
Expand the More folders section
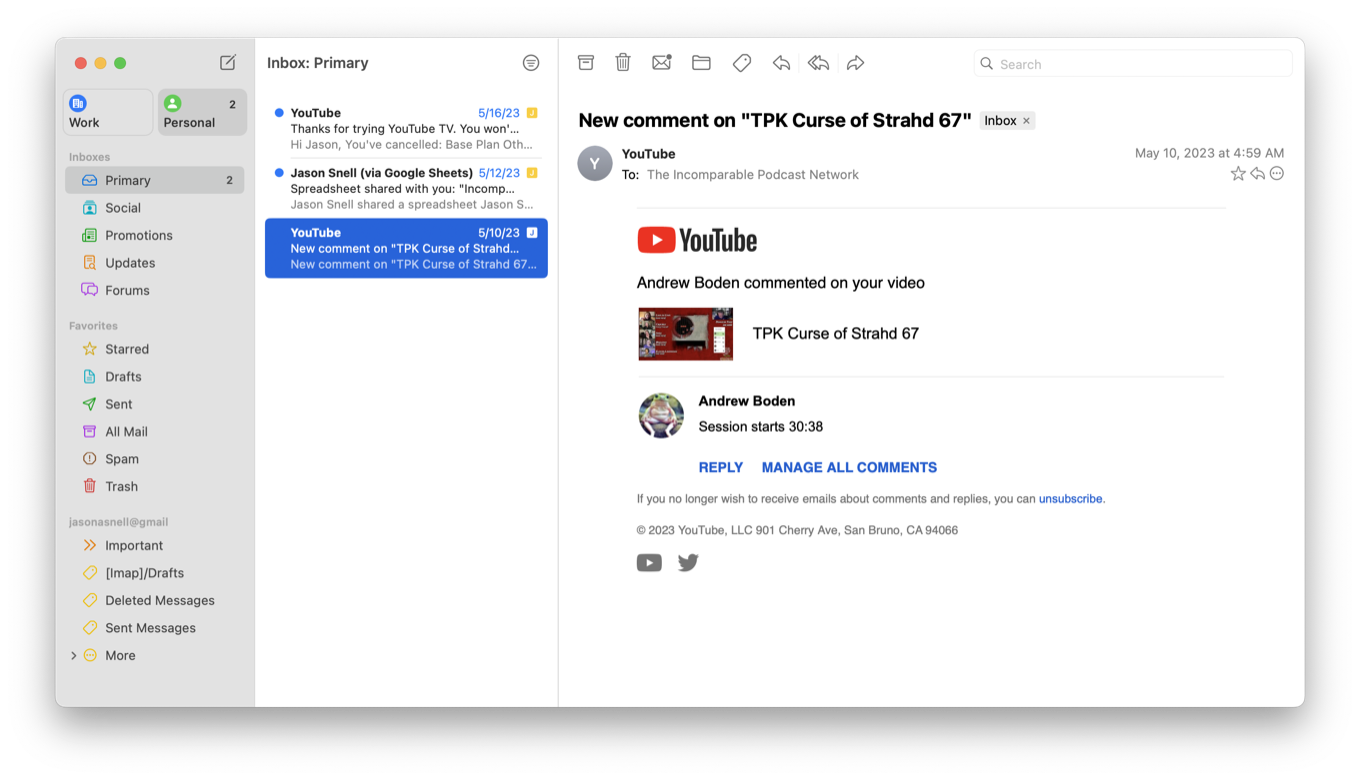(x=73, y=656)
